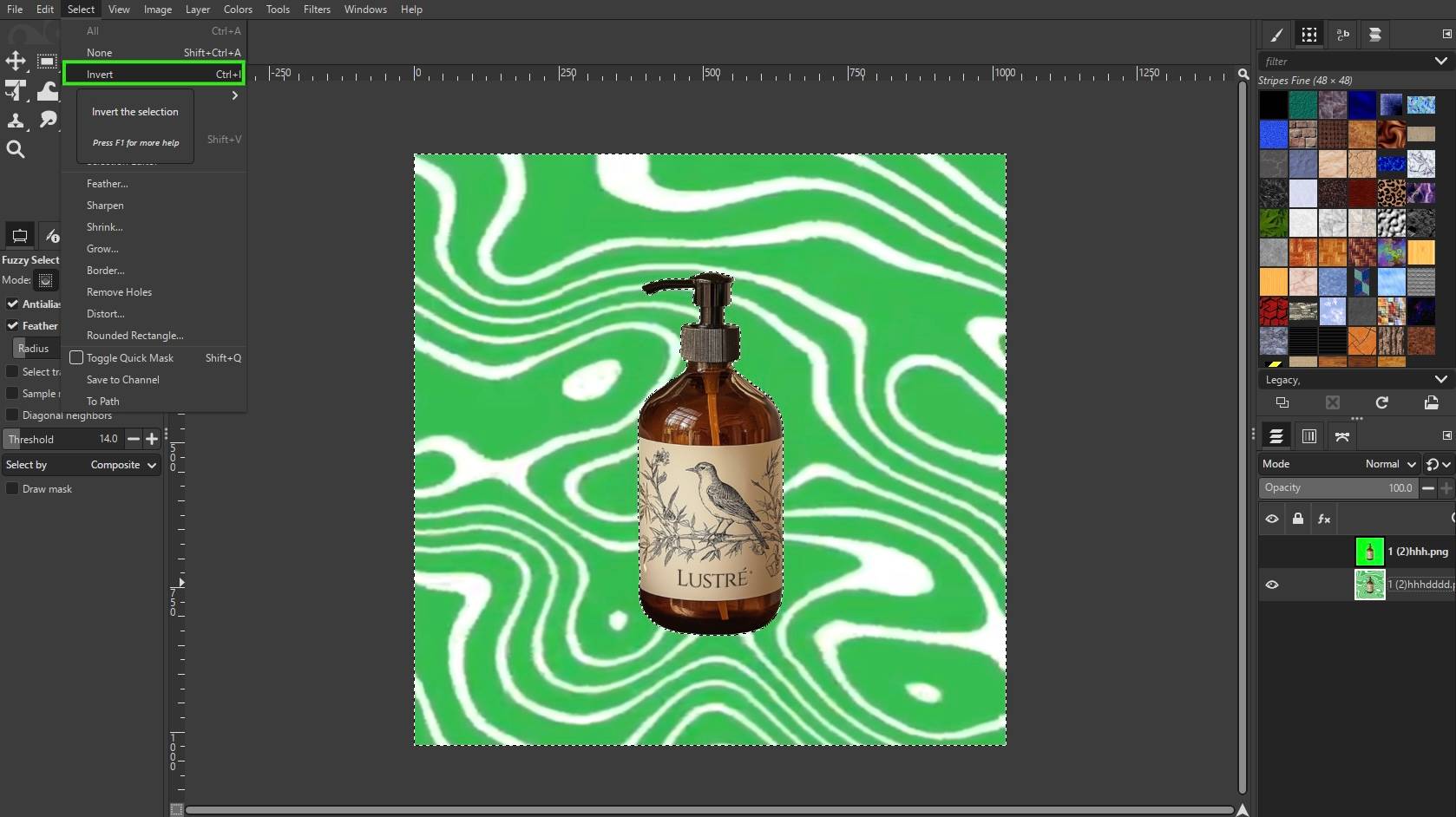Viewport: 1456px width, 817px height.
Task: Select the Rectangle Select tool
Action: (x=47, y=61)
